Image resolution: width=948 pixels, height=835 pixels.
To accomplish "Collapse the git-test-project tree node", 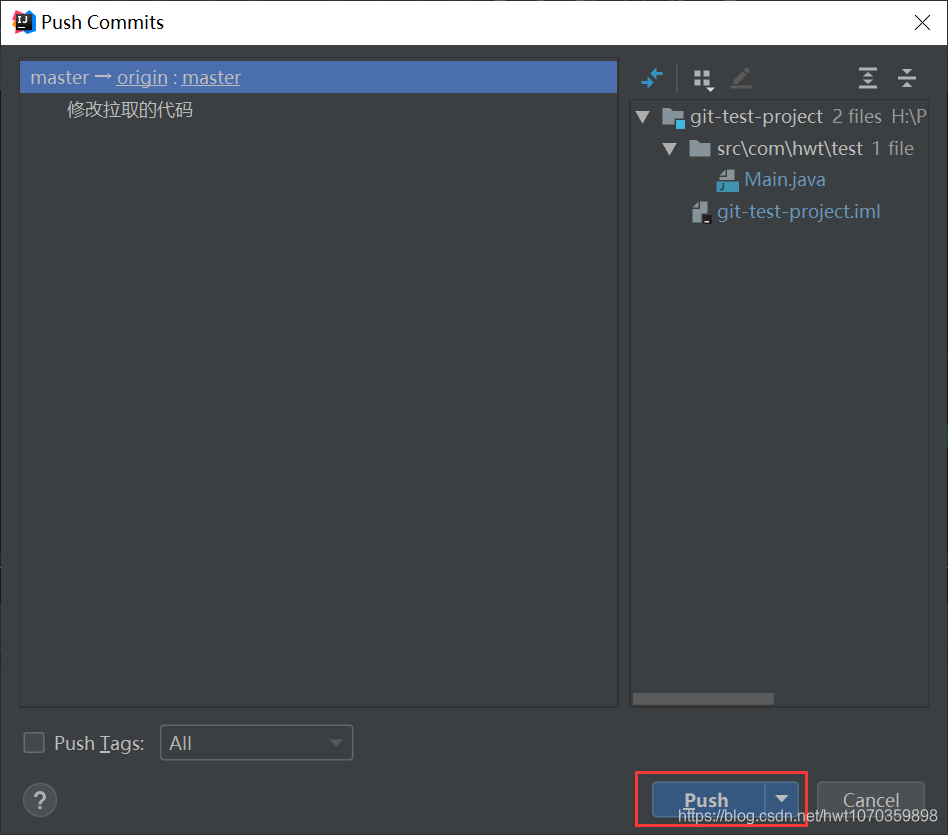I will click(643, 117).
